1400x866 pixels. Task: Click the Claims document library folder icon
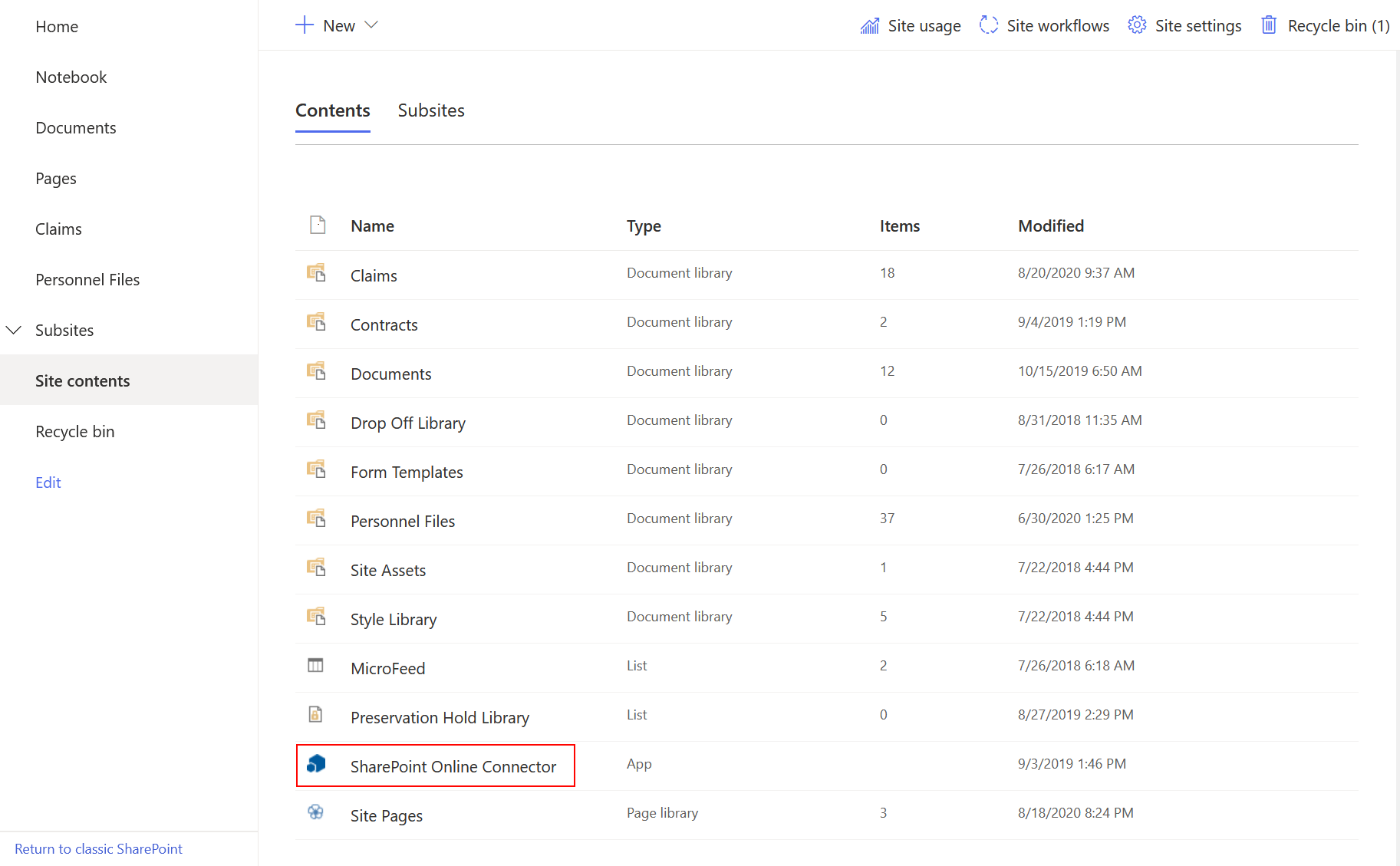[316, 273]
